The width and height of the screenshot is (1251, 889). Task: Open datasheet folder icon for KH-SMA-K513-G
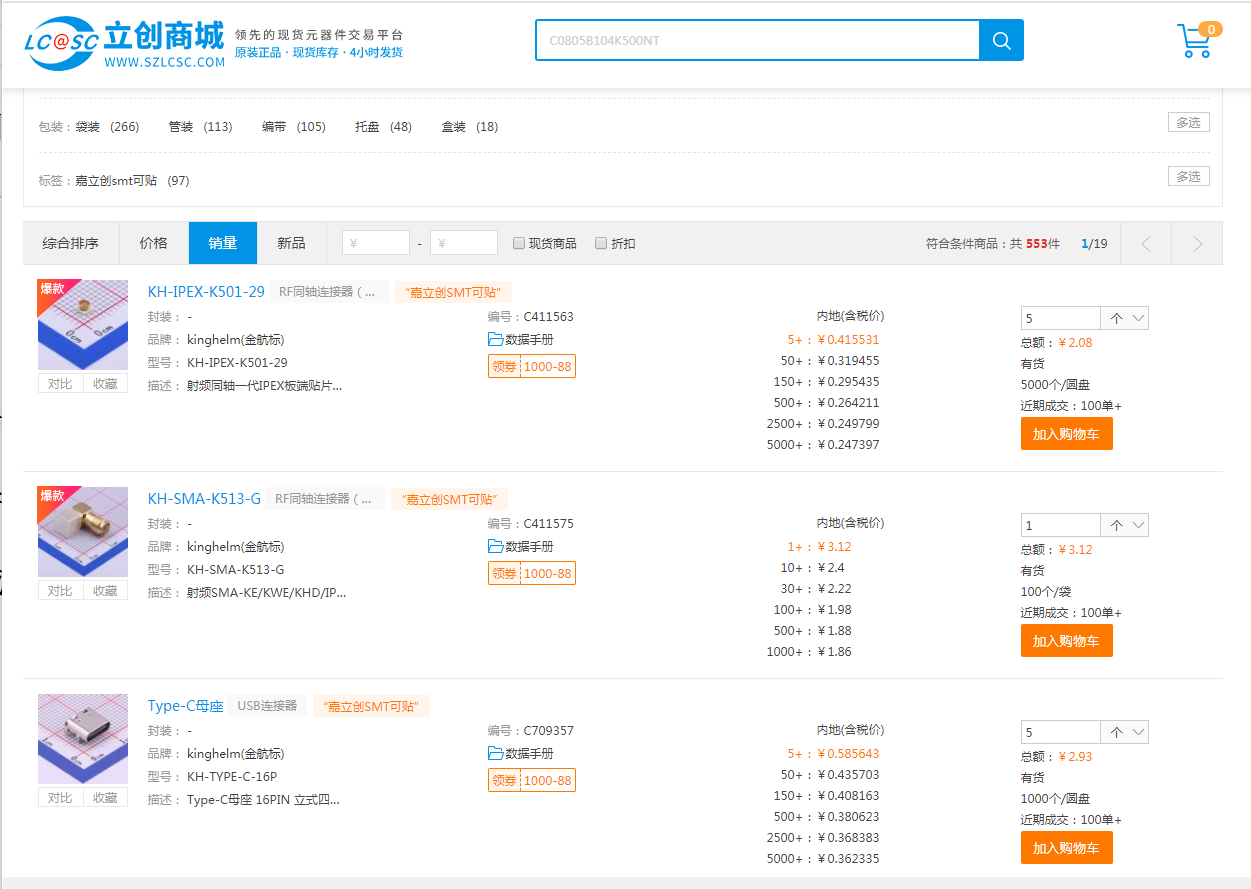(x=495, y=547)
